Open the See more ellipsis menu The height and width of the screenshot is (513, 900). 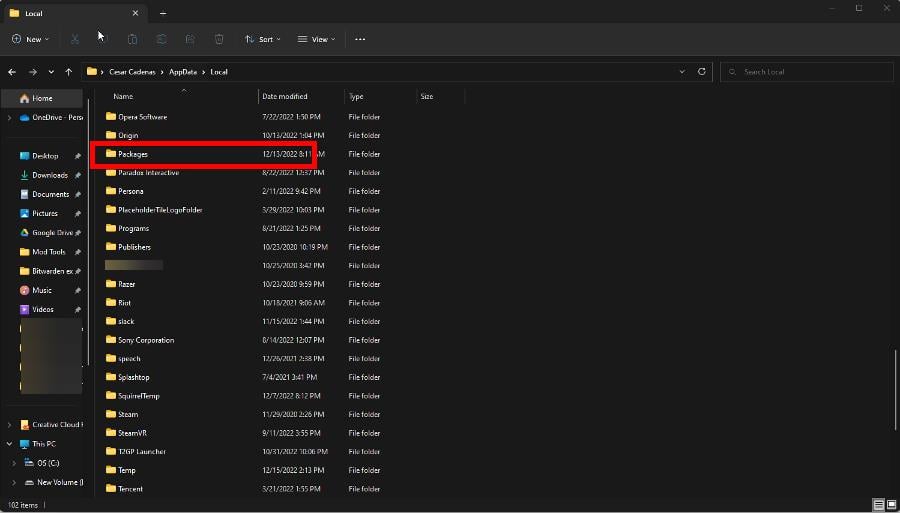click(x=360, y=40)
